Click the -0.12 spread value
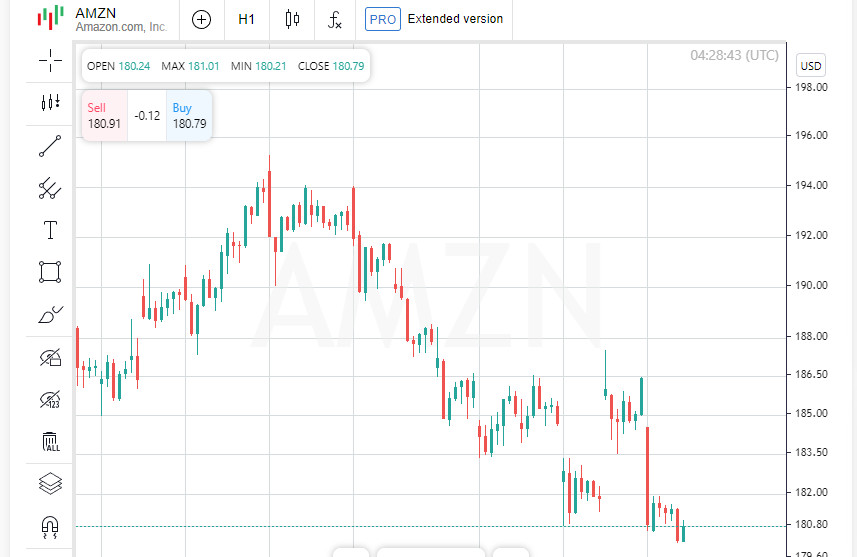Image resolution: width=857 pixels, height=557 pixels. tap(147, 116)
